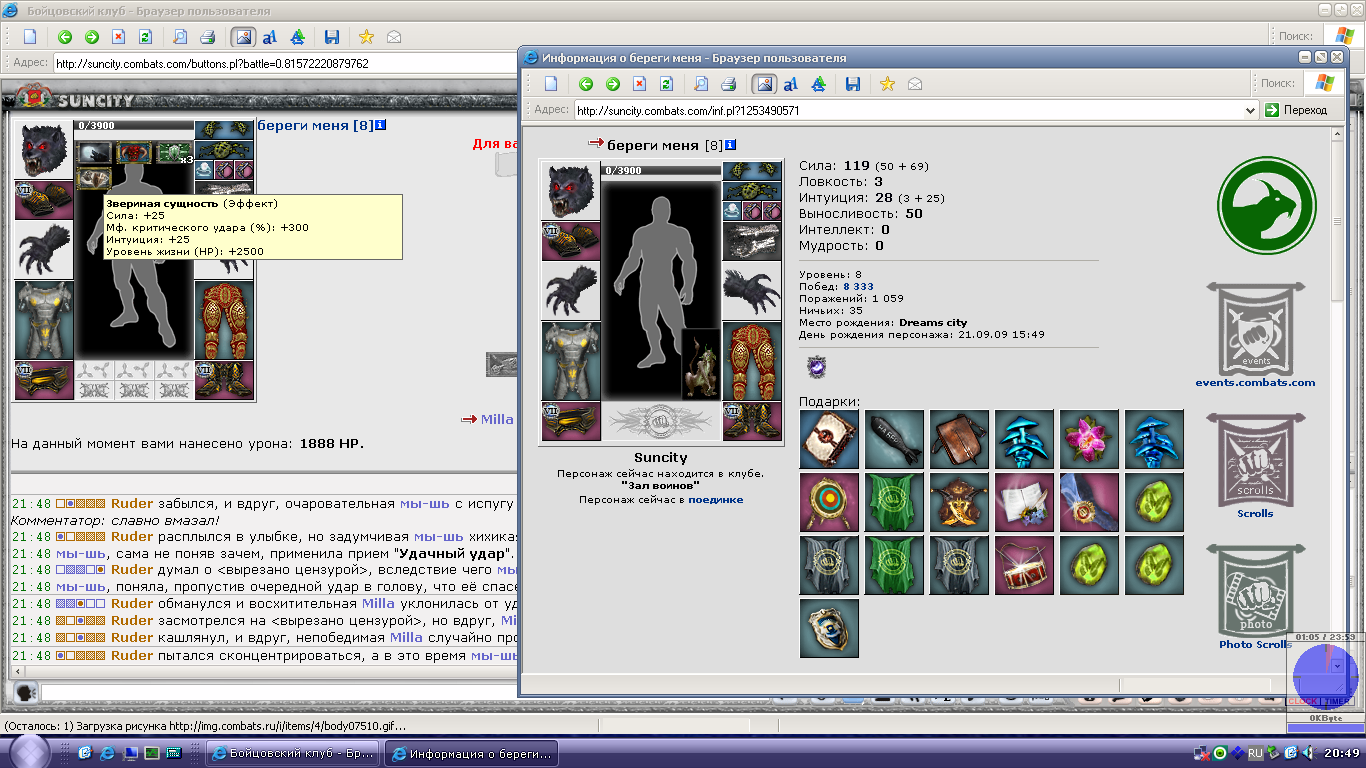Viewport: 1366px width, 768px height.
Task: Click the Место рождения Dreams city text
Action: 883,322
